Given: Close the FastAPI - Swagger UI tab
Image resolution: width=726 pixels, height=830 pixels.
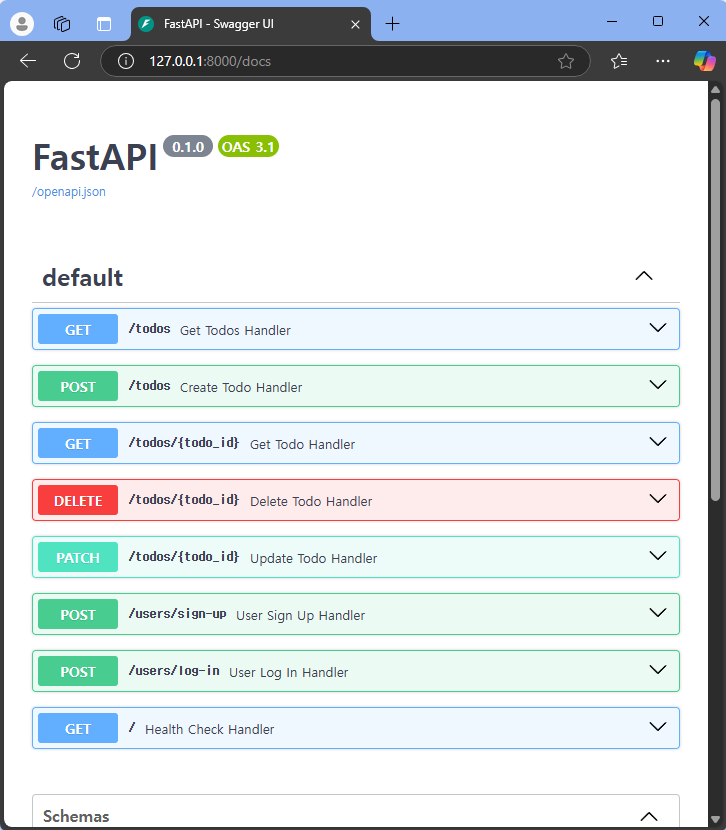Looking at the screenshot, I should pyautogui.click(x=356, y=24).
